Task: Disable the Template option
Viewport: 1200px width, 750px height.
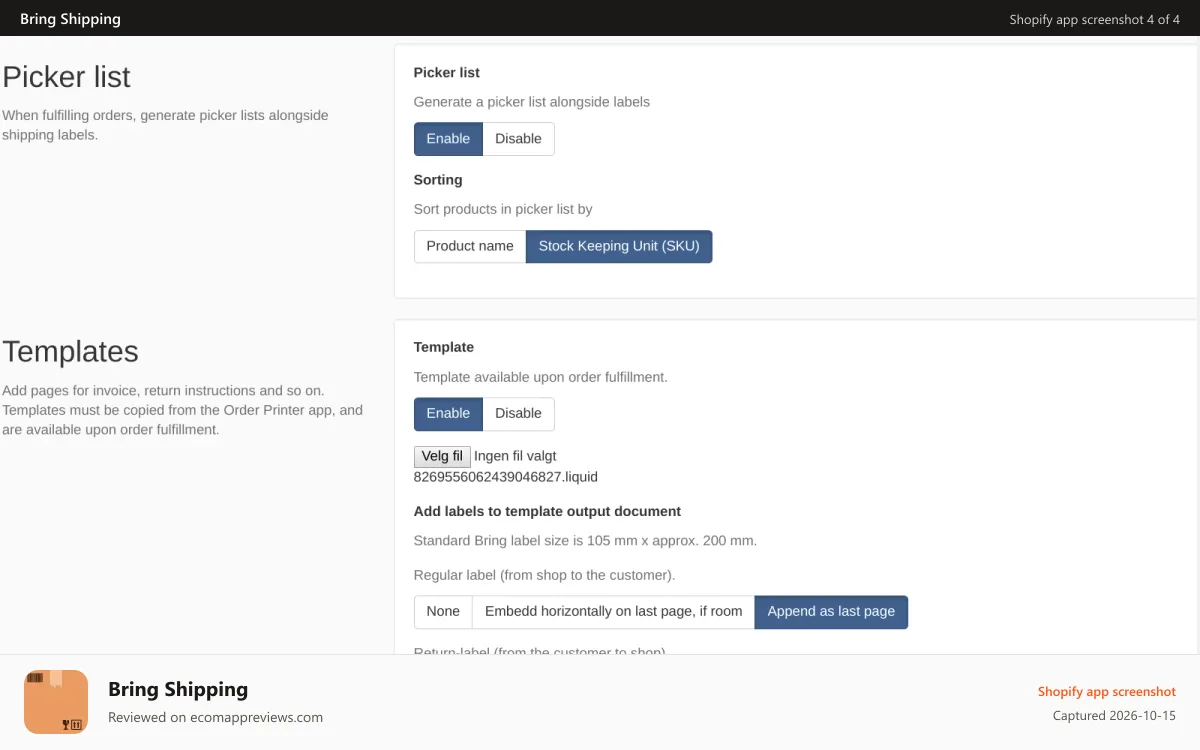Action: click(x=518, y=414)
